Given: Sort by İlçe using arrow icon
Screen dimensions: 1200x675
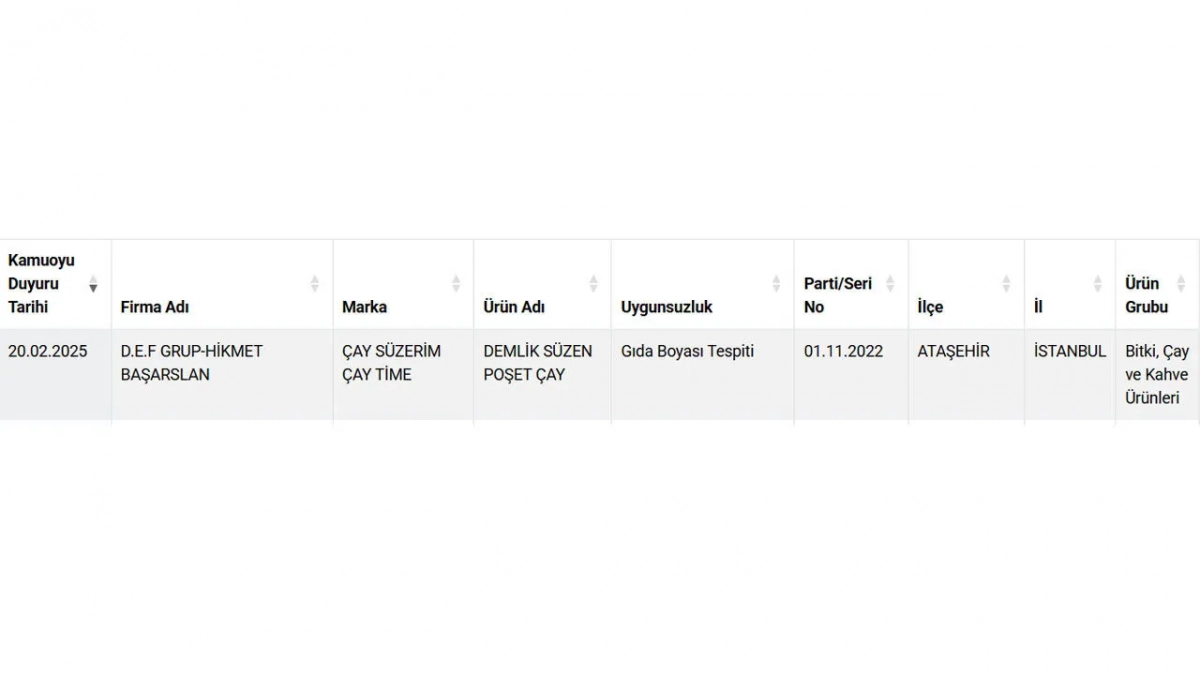Looking at the screenshot, I should click(x=1006, y=284).
